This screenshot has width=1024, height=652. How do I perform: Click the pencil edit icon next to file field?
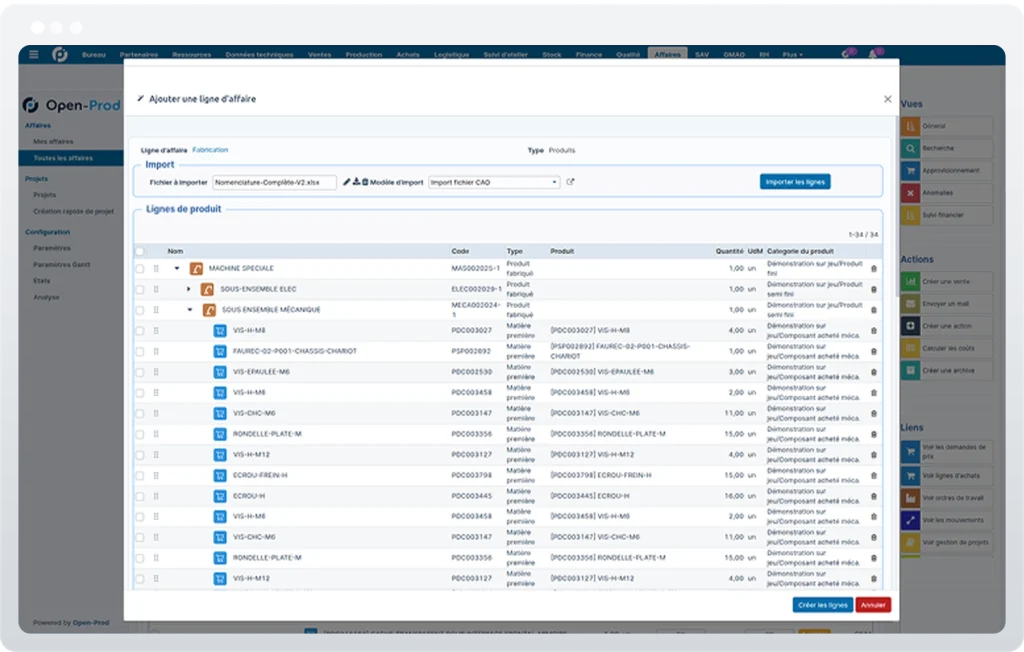click(347, 182)
